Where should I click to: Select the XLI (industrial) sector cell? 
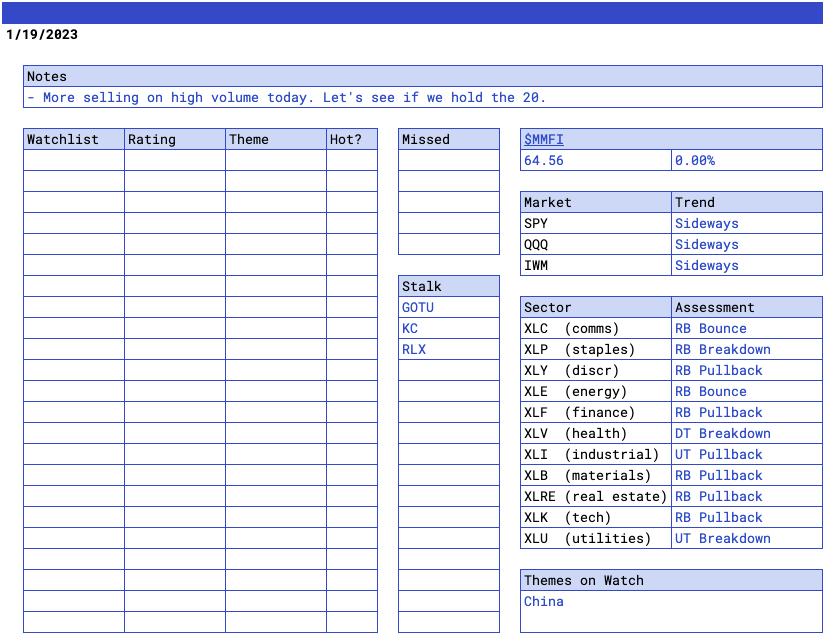(x=596, y=454)
